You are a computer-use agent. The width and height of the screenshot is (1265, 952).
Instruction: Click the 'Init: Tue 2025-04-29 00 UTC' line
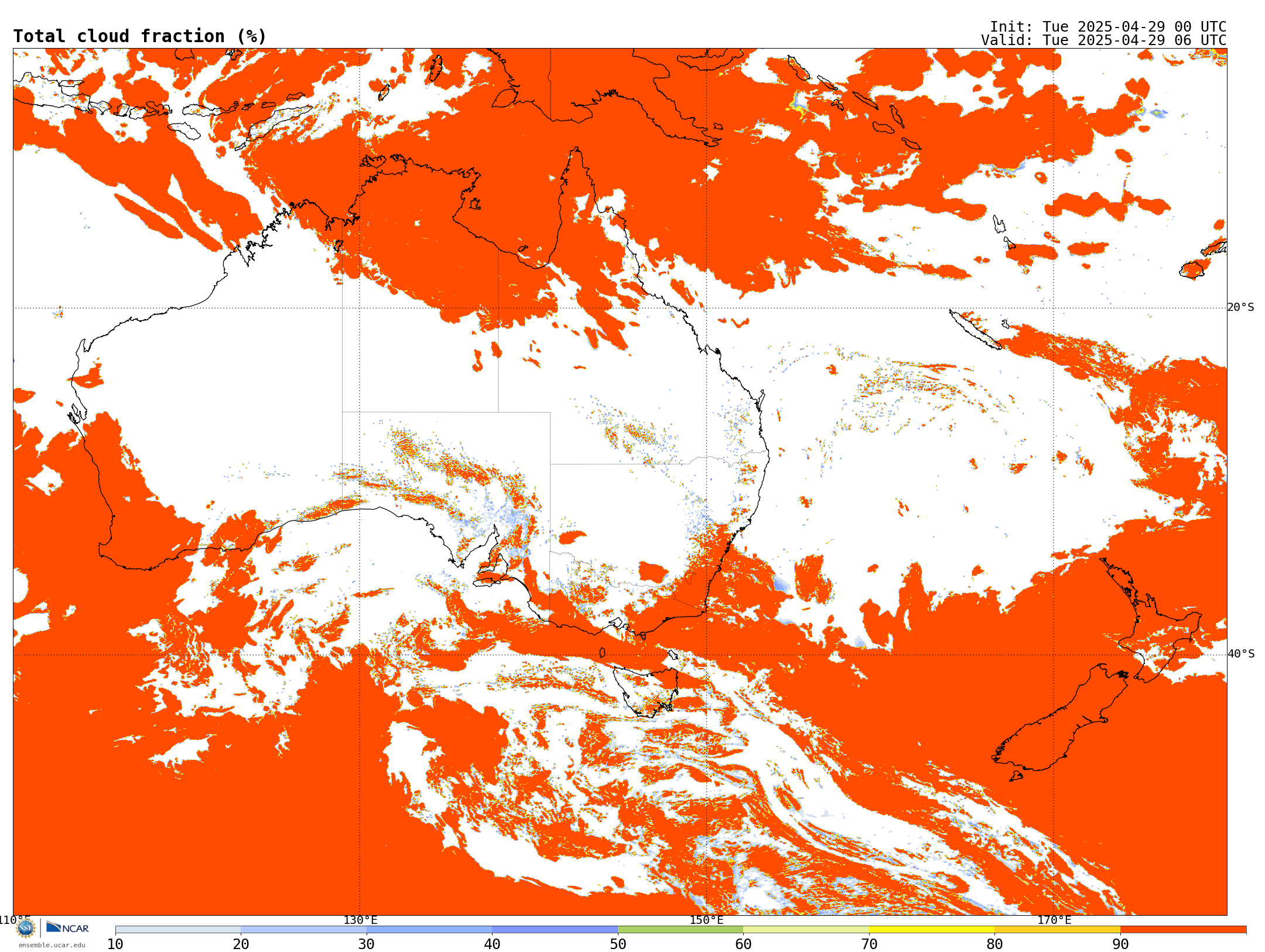click(1108, 27)
